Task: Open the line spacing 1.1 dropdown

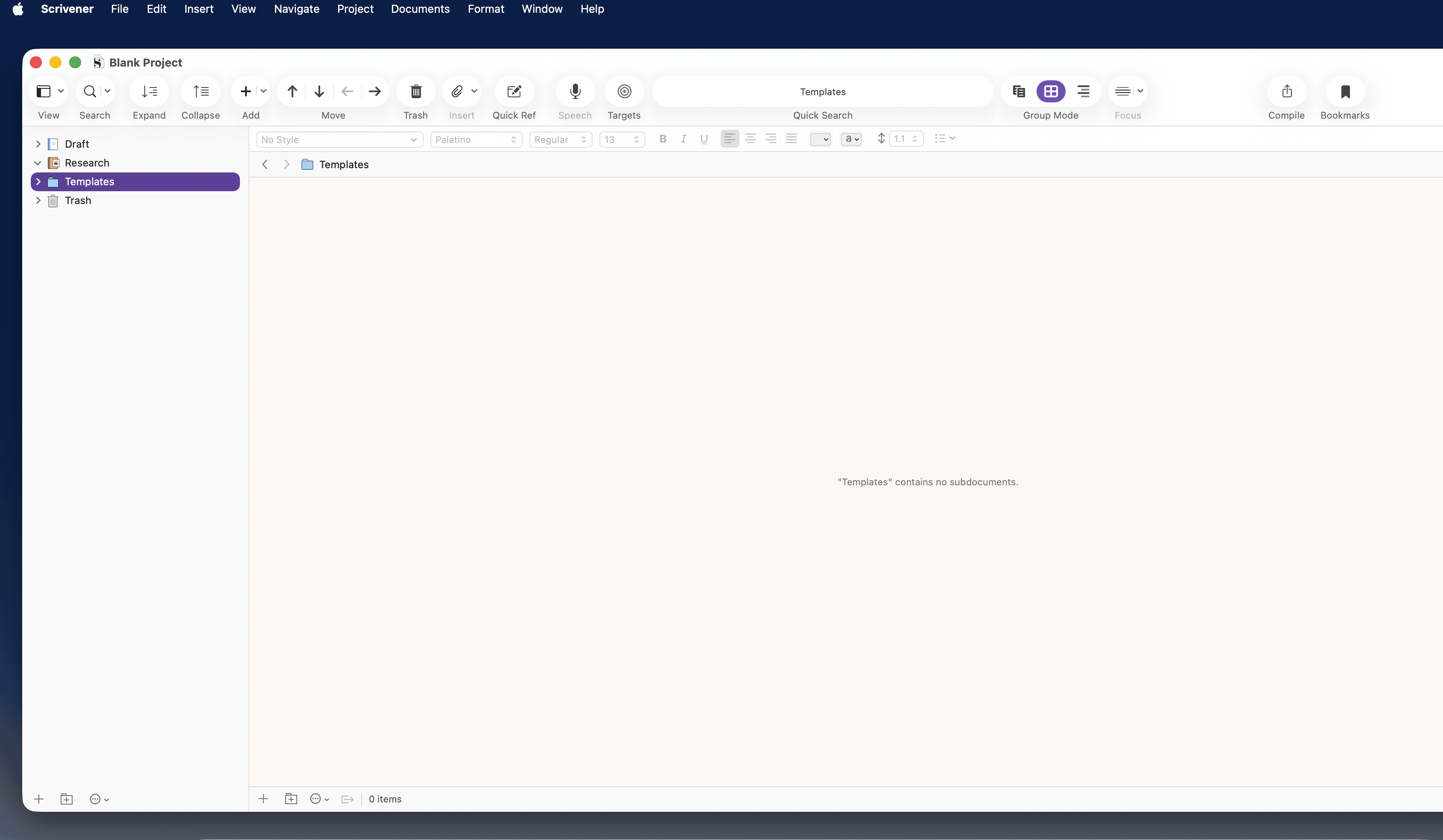Action: click(x=906, y=139)
